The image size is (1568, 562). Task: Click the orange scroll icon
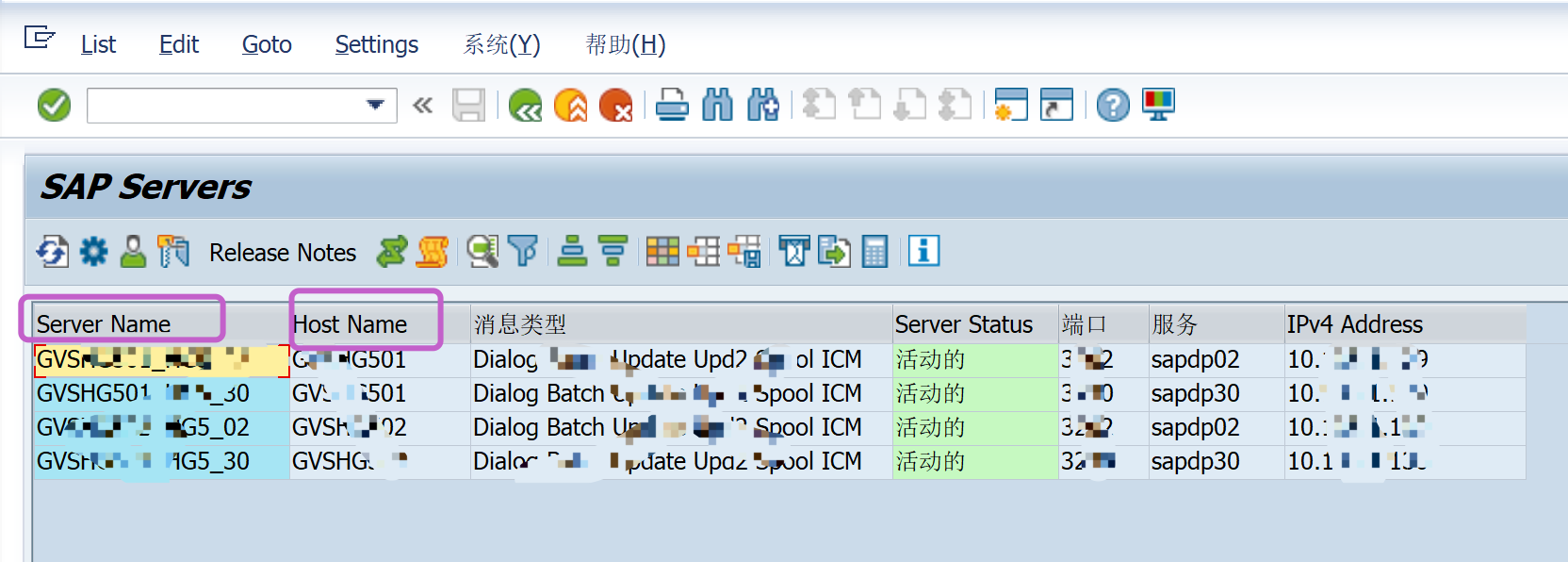click(x=433, y=252)
